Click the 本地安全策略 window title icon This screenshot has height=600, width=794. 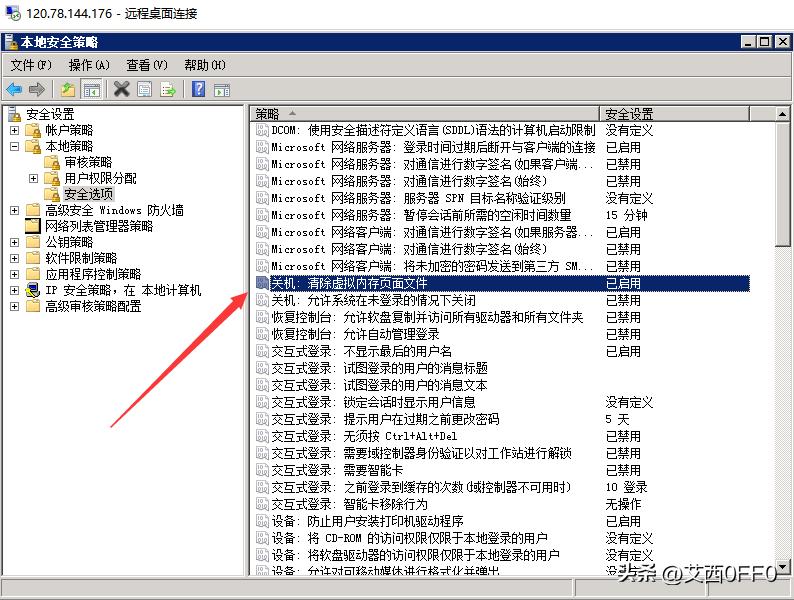pos(12,42)
